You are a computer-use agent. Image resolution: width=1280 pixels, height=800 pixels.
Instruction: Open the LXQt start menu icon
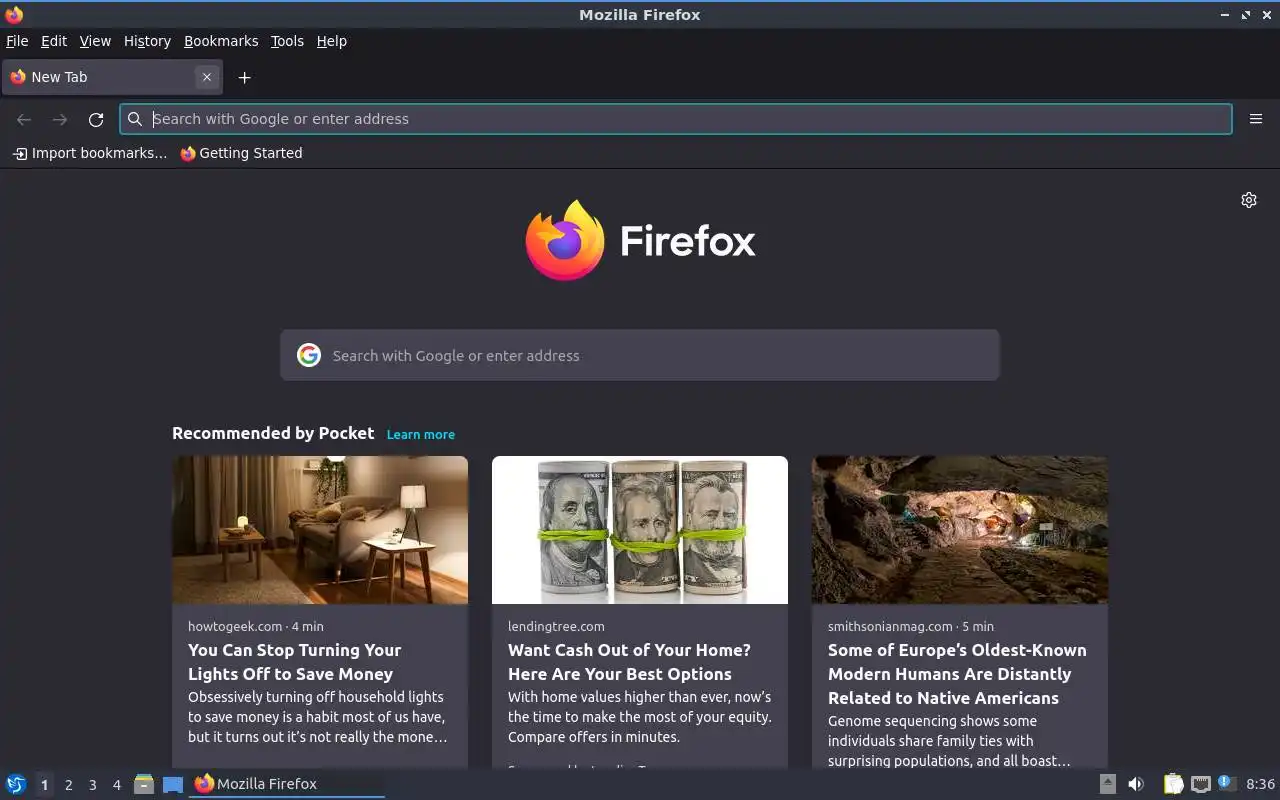(16, 784)
